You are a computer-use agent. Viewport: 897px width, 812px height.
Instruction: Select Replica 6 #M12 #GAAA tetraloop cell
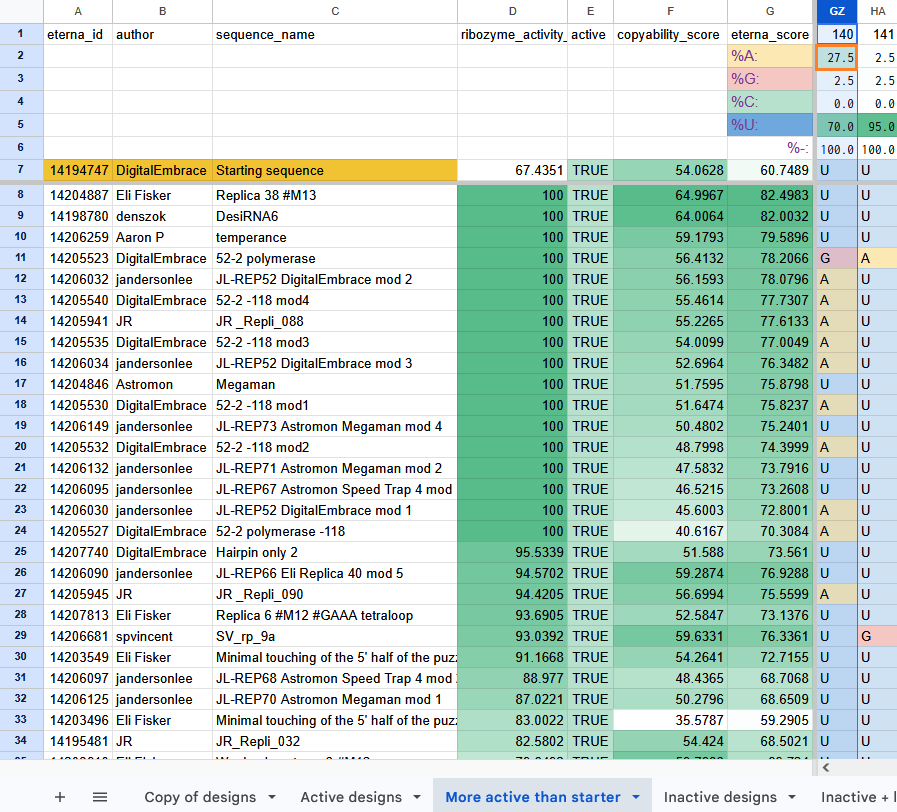(x=335, y=615)
